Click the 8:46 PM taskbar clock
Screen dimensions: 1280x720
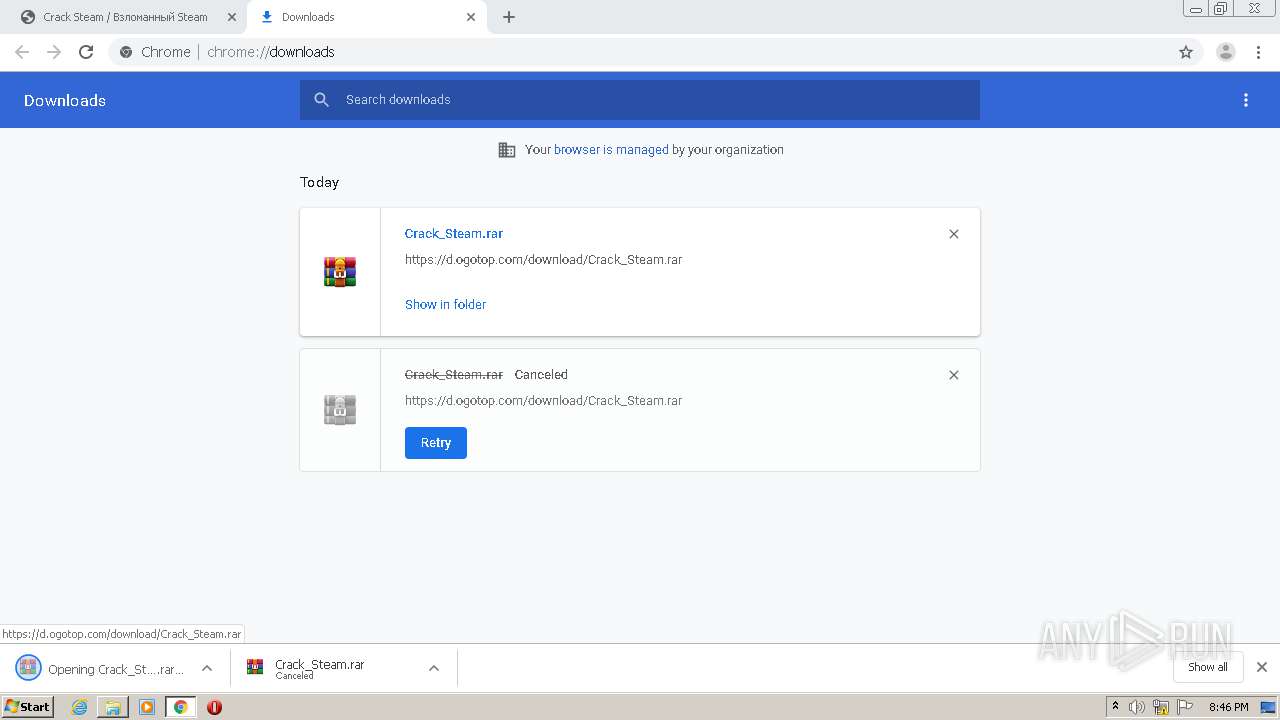tap(1228, 707)
